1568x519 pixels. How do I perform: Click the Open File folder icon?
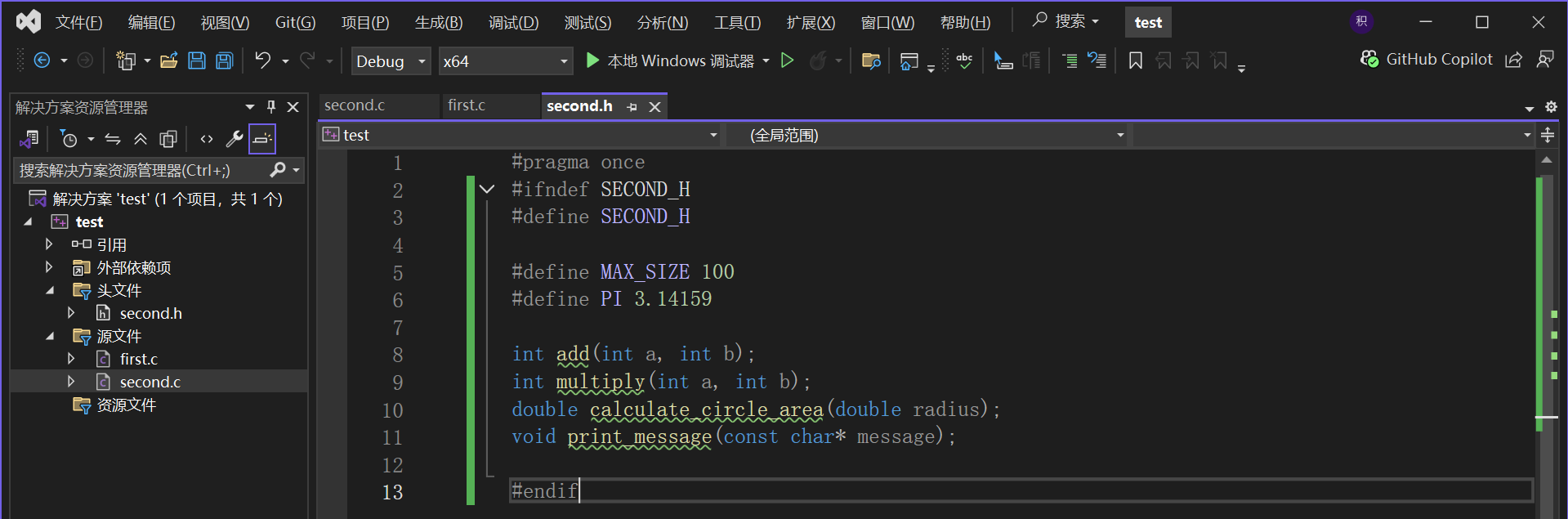pos(169,60)
